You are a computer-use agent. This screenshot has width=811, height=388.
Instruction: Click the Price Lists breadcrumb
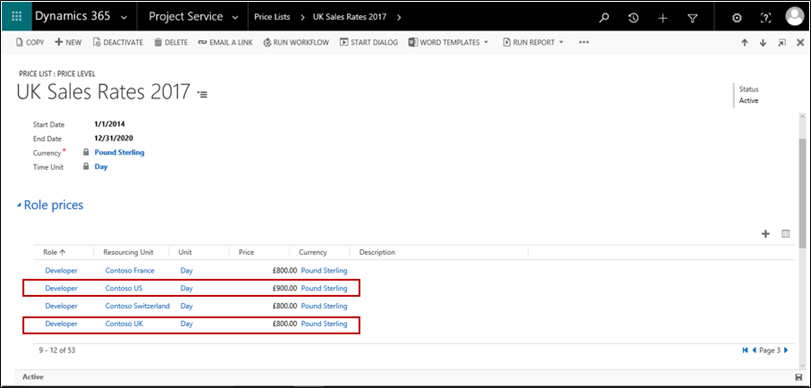[272, 17]
